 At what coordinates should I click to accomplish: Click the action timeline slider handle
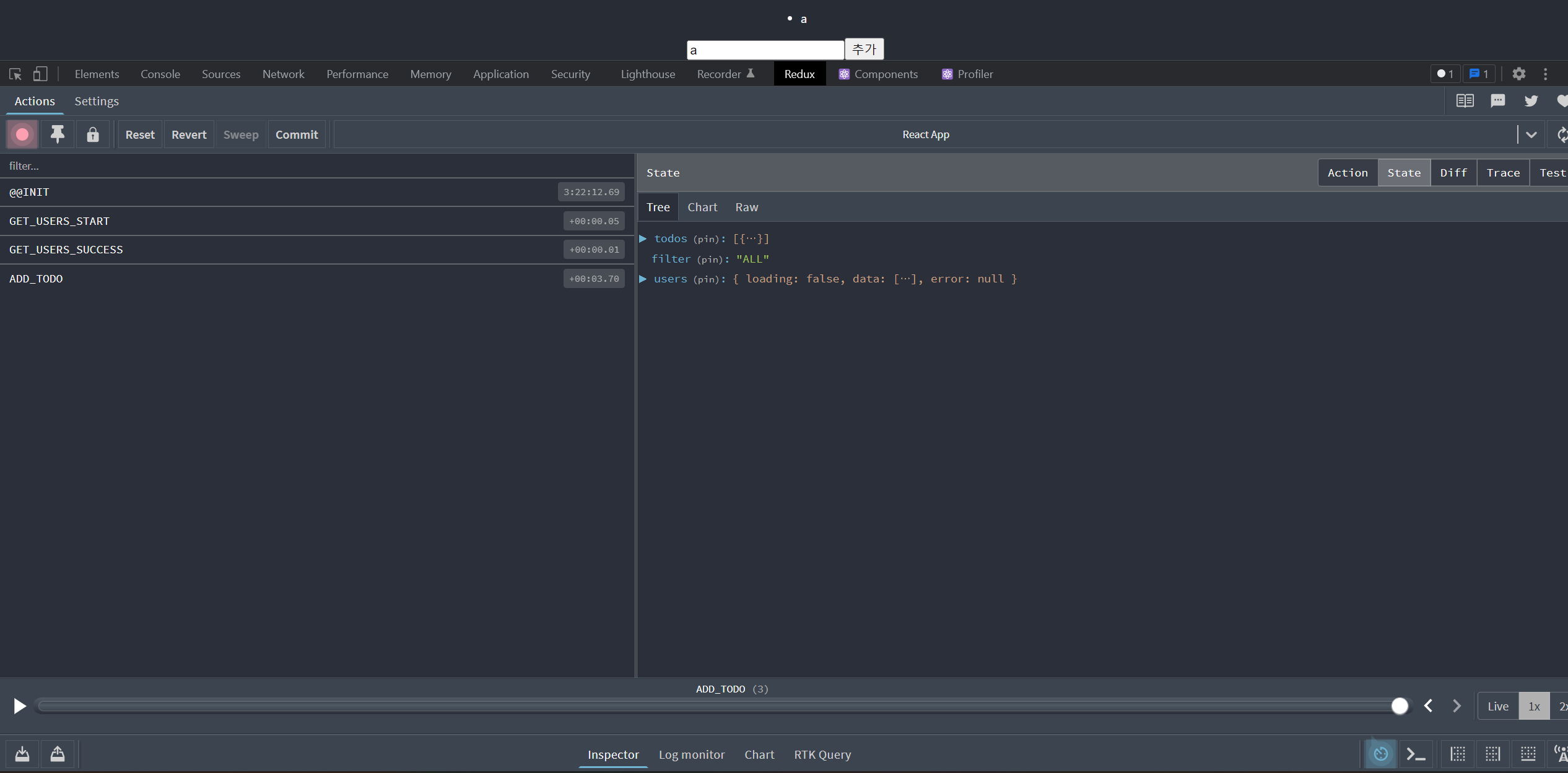pyautogui.click(x=1400, y=706)
